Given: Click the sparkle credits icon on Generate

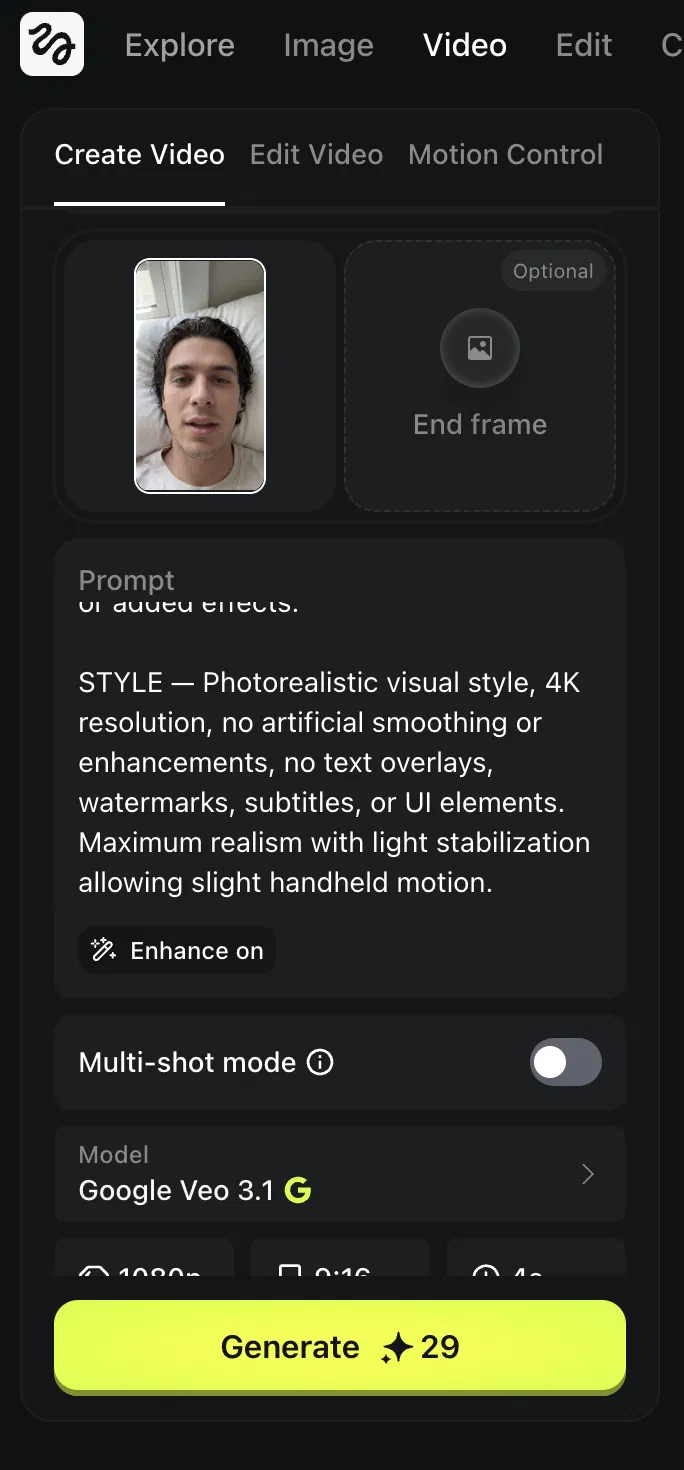Looking at the screenshot, I should pyautogui.click(x=397, y=1348).
